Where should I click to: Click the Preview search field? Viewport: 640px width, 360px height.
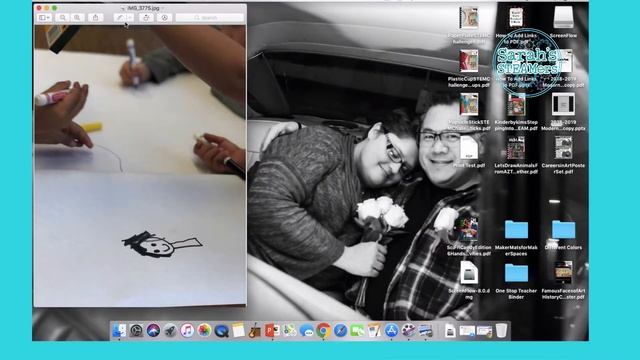(209, 18)
